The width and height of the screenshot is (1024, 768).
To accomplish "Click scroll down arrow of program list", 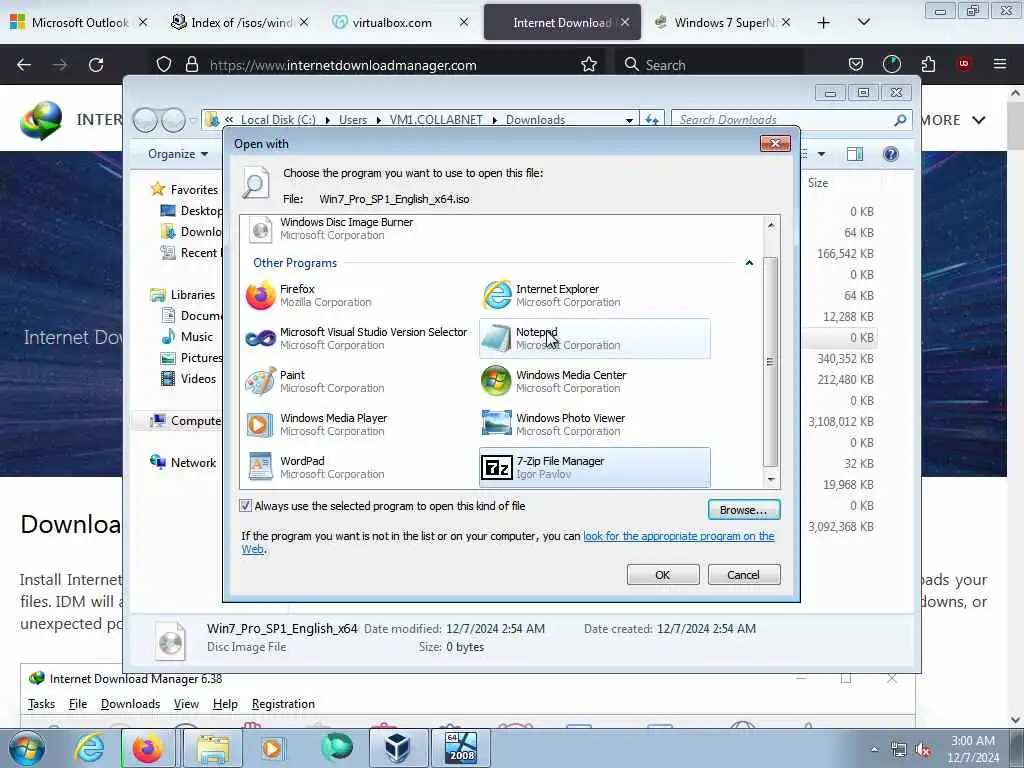I will pyautogui.click(x=771, y=480).
